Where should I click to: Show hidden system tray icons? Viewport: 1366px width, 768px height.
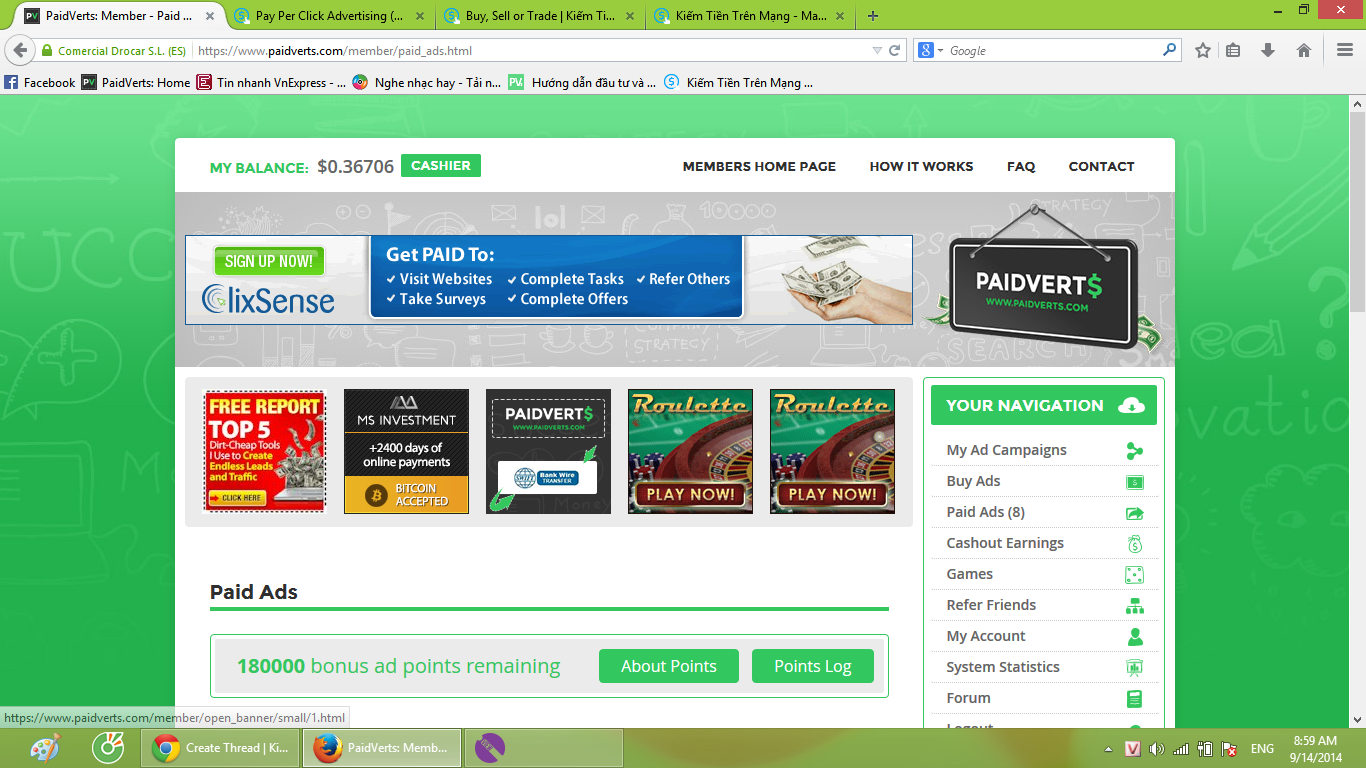(1108, 749)
